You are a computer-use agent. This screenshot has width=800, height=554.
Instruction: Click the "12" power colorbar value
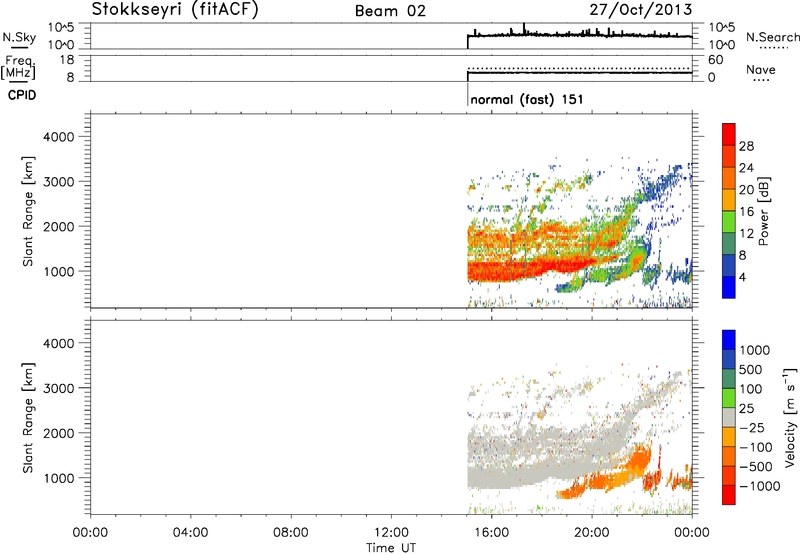(x=746, y=234)
